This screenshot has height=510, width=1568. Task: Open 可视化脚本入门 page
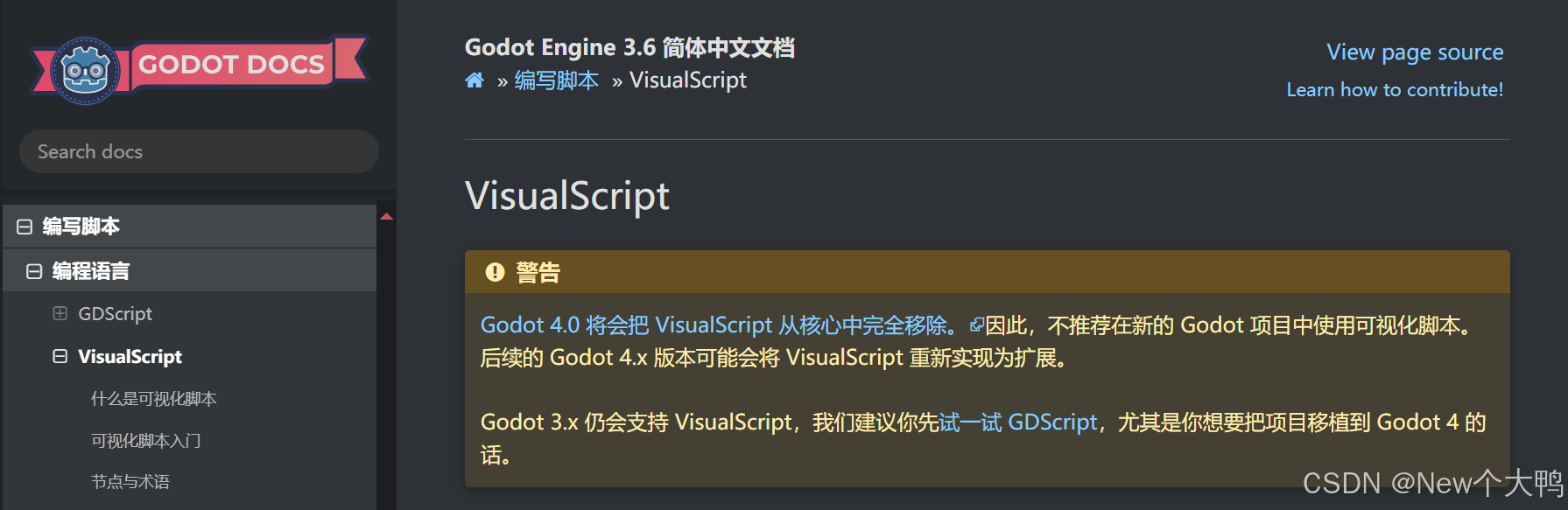[x=146, y=441]
